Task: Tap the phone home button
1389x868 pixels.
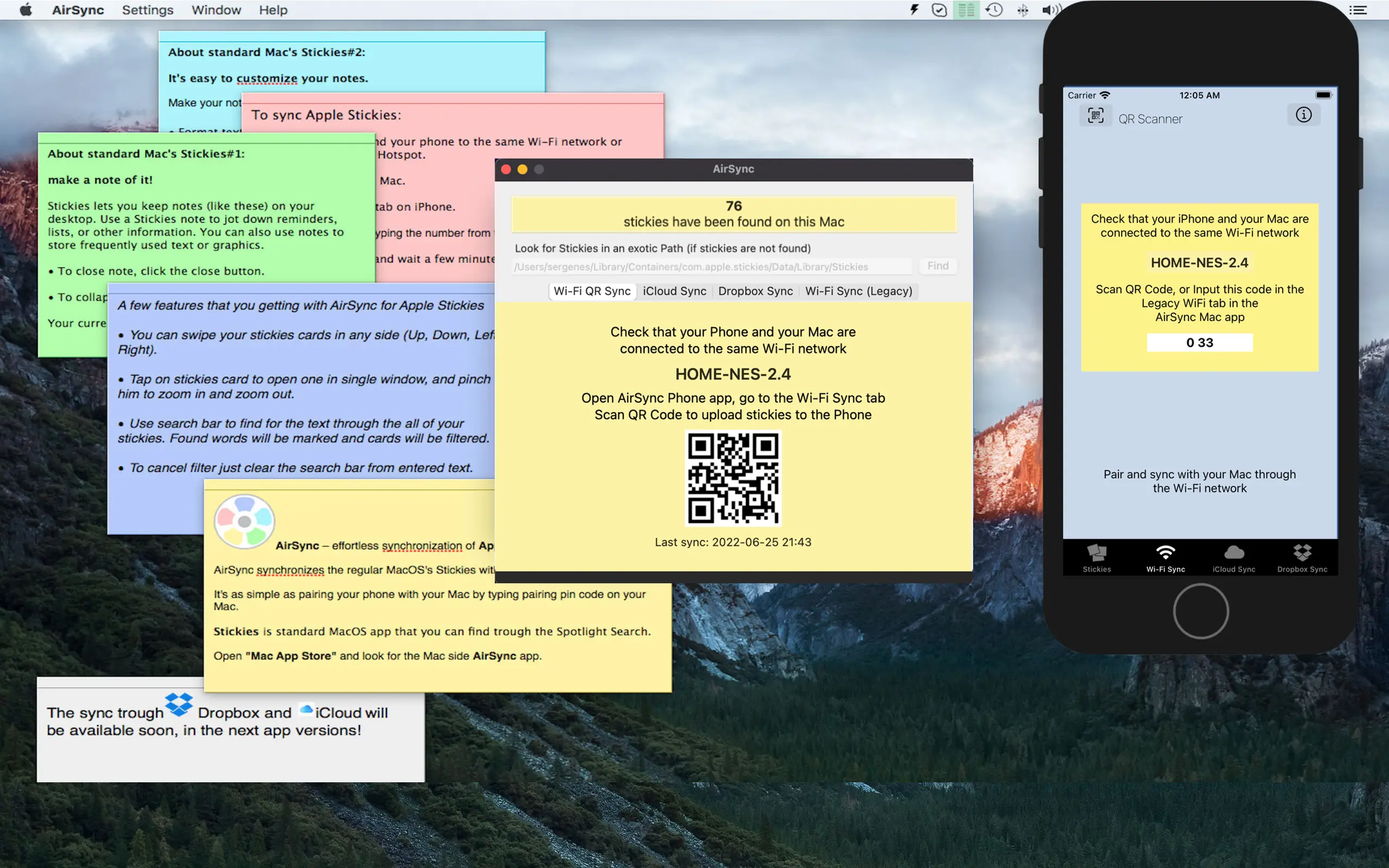Action: point(1201,611)
